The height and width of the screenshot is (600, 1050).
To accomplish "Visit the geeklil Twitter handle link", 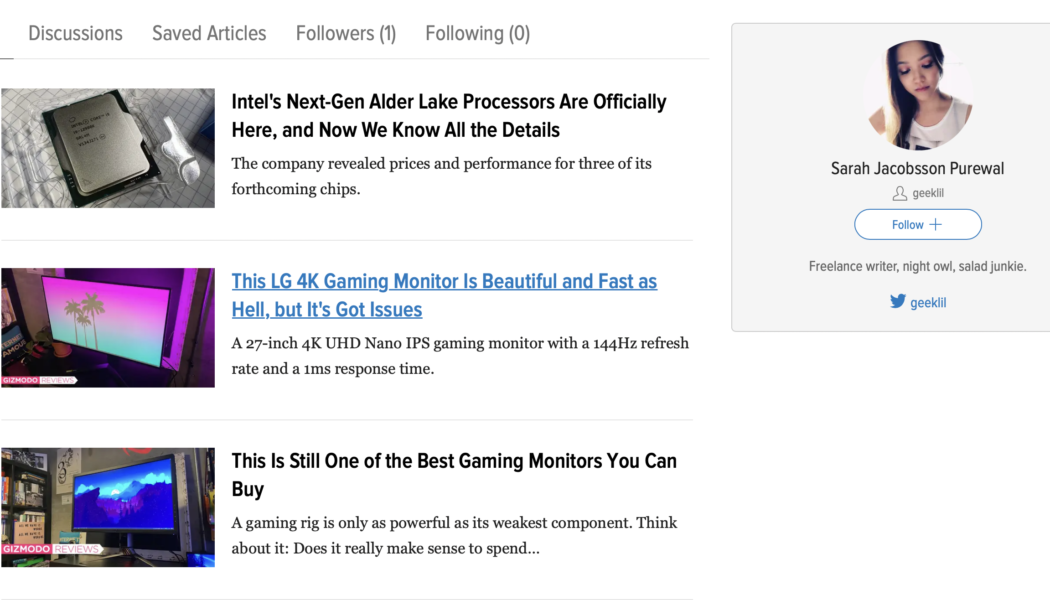I will pyautogui.click(x=928, y=302).
